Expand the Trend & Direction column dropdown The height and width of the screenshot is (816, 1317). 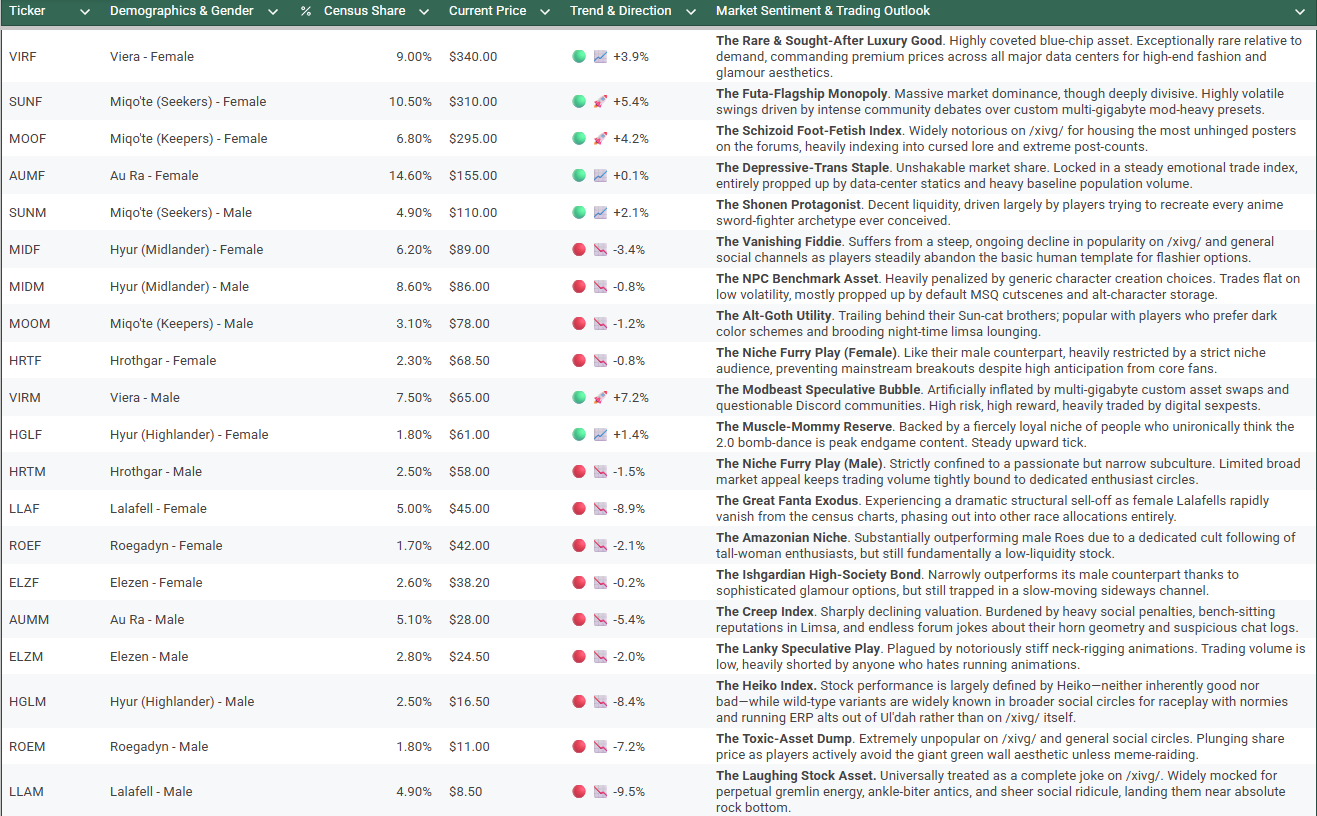(692, 12)
